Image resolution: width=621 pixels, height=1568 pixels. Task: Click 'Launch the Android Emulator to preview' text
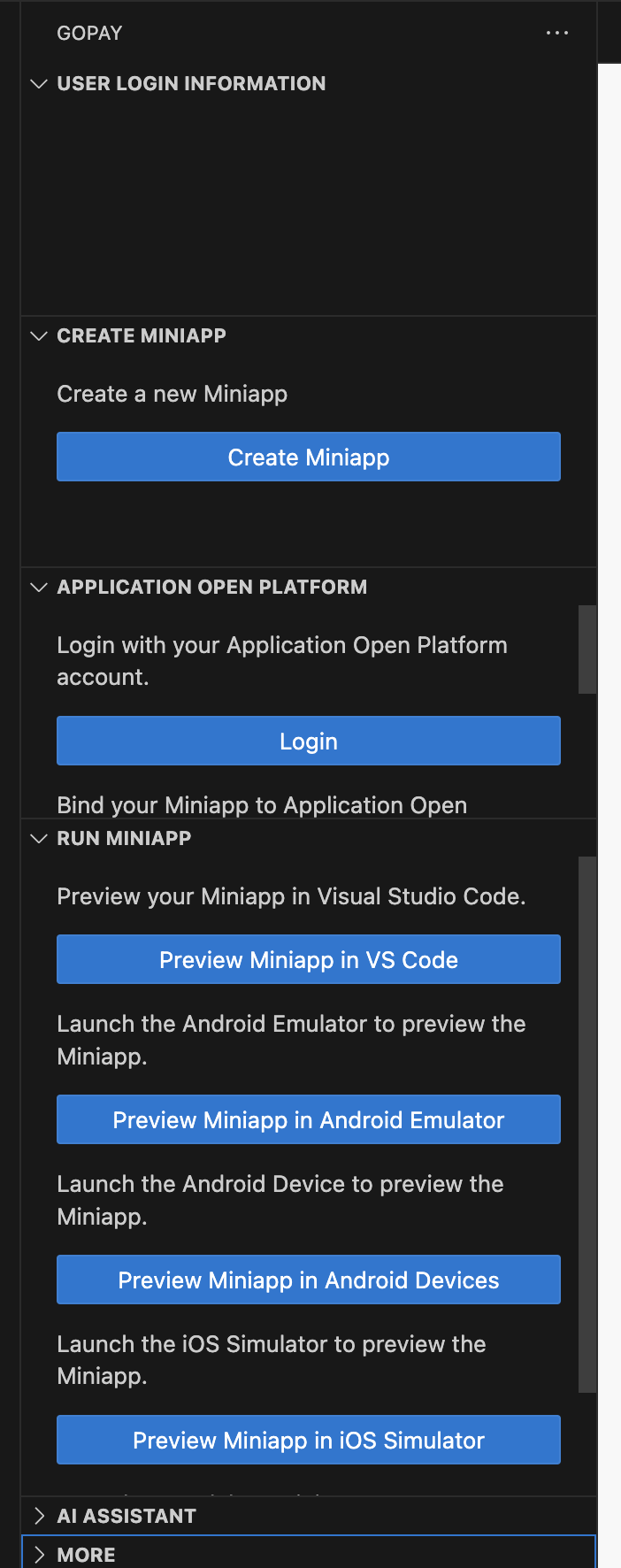coord(291,1040)
